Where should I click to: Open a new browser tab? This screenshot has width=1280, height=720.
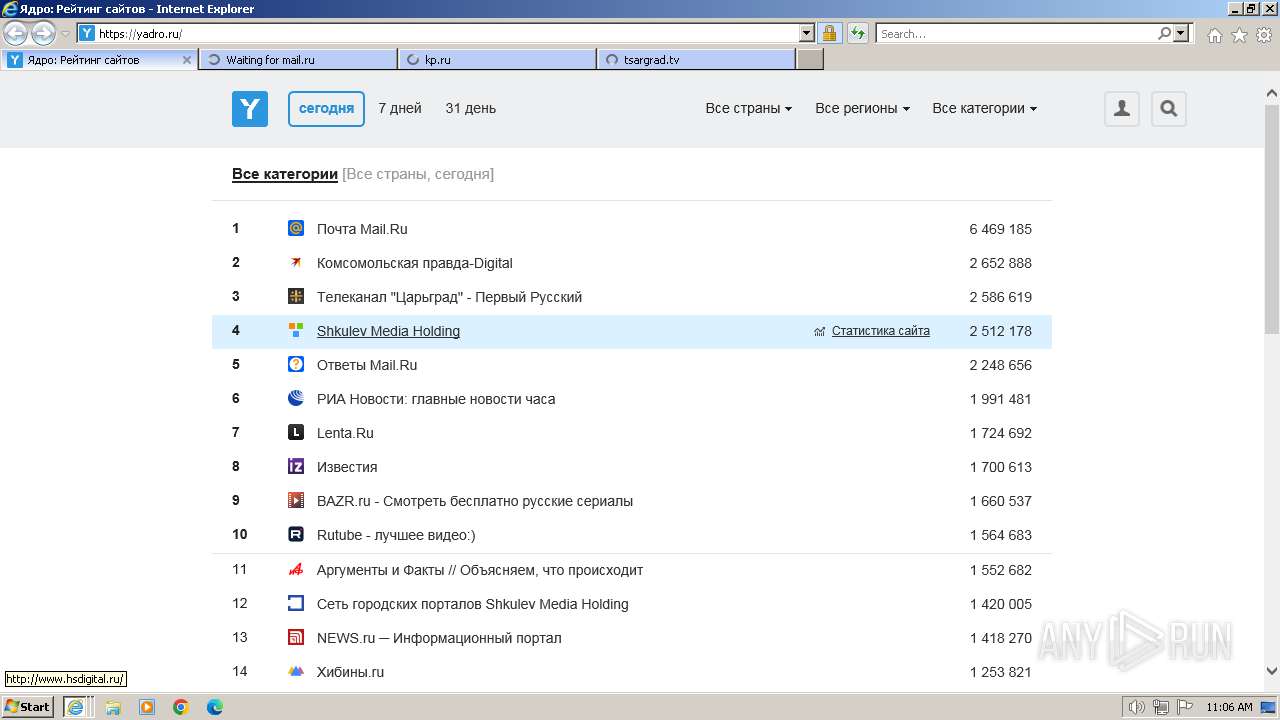[x=810, y=60]
